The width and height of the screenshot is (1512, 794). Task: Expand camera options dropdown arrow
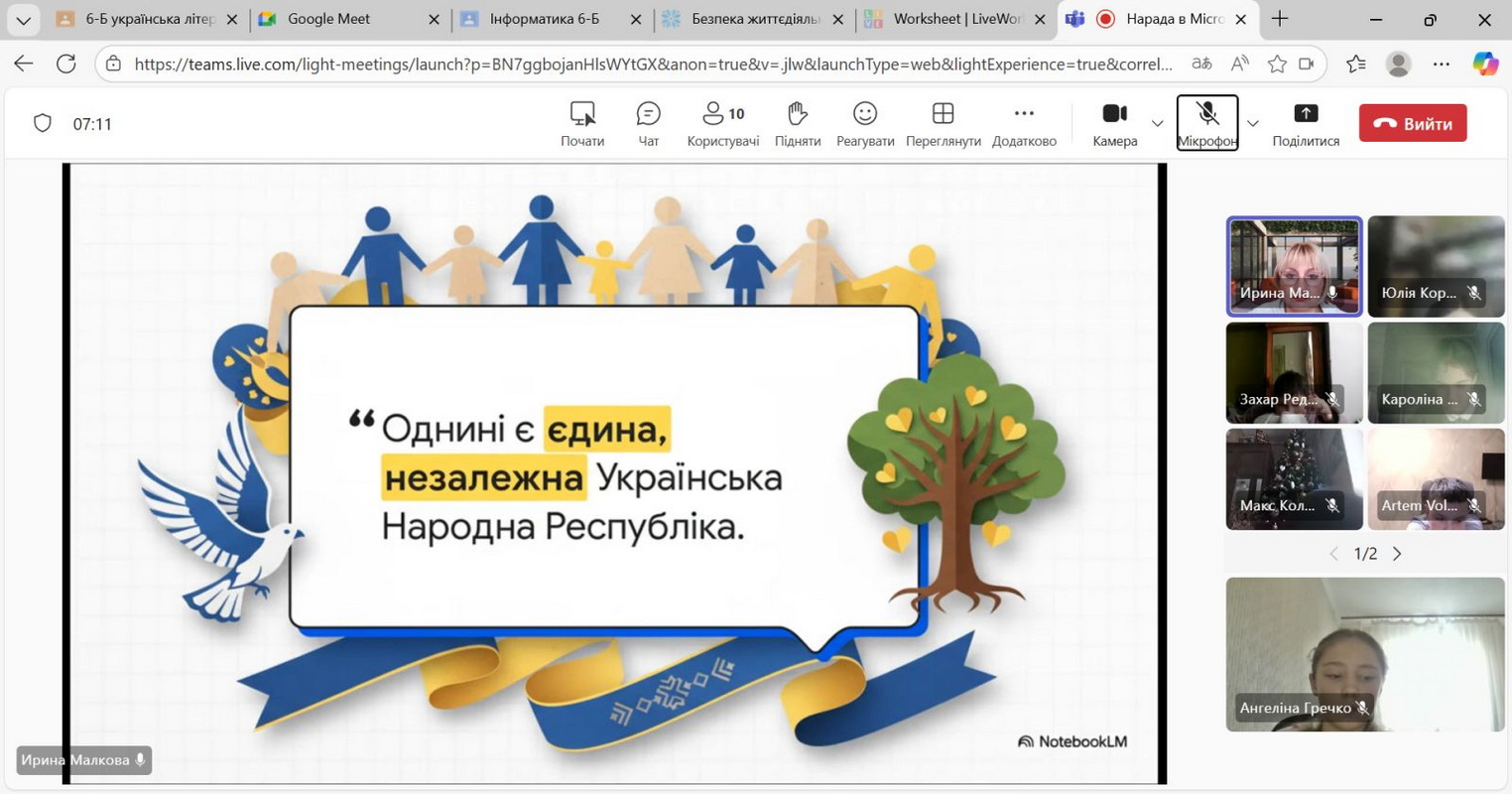[x=1157, y=123]
